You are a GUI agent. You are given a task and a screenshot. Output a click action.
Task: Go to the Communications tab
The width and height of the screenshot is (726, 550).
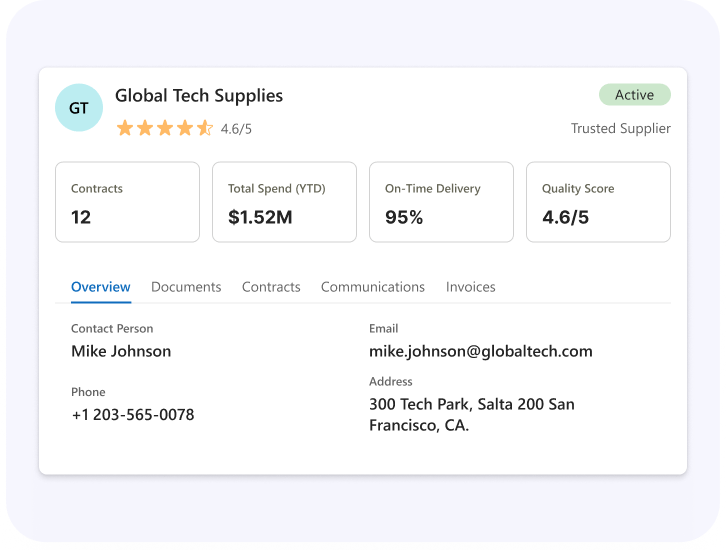point(373,287)
